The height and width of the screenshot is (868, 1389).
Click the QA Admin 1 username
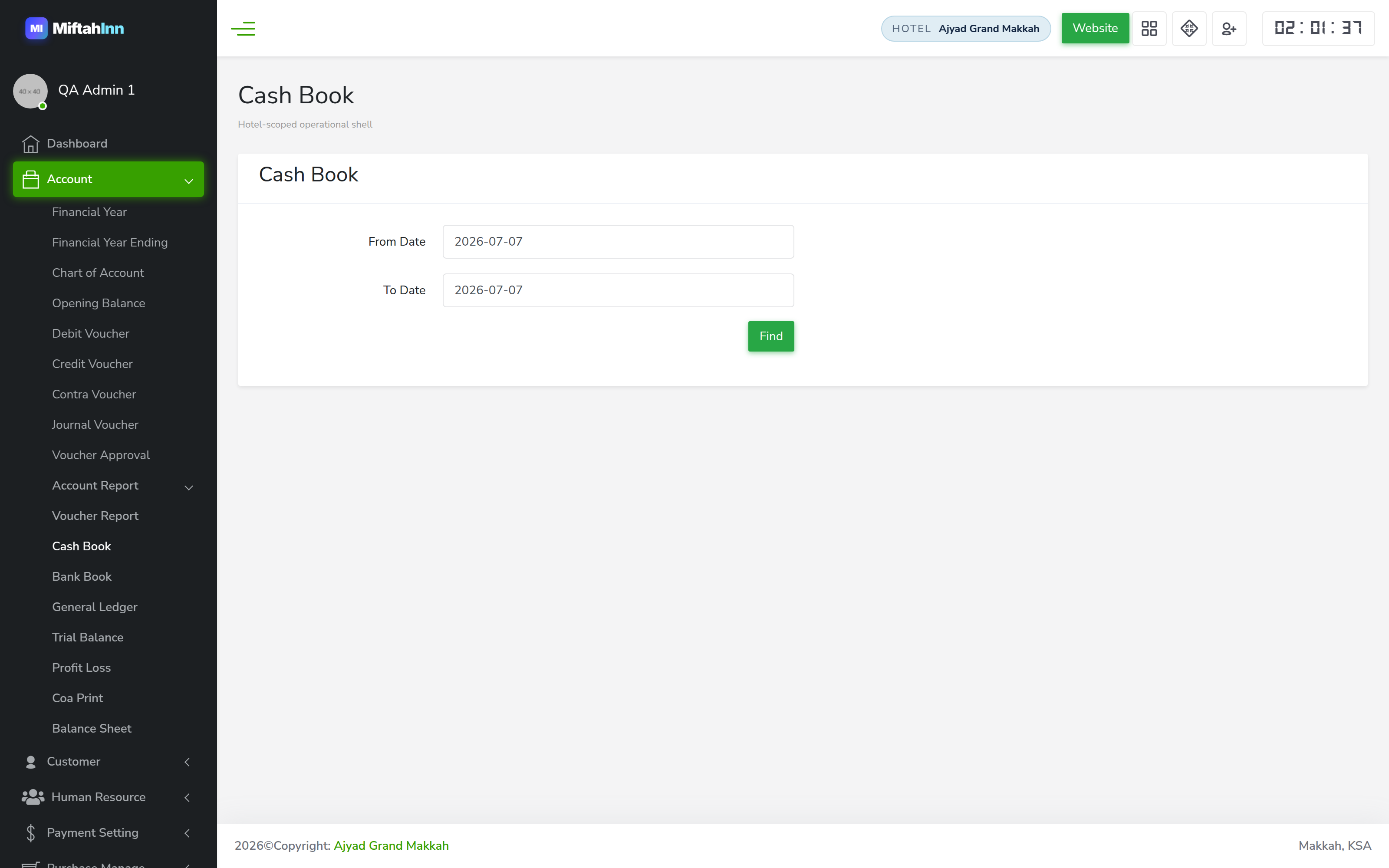coord(96,90)
